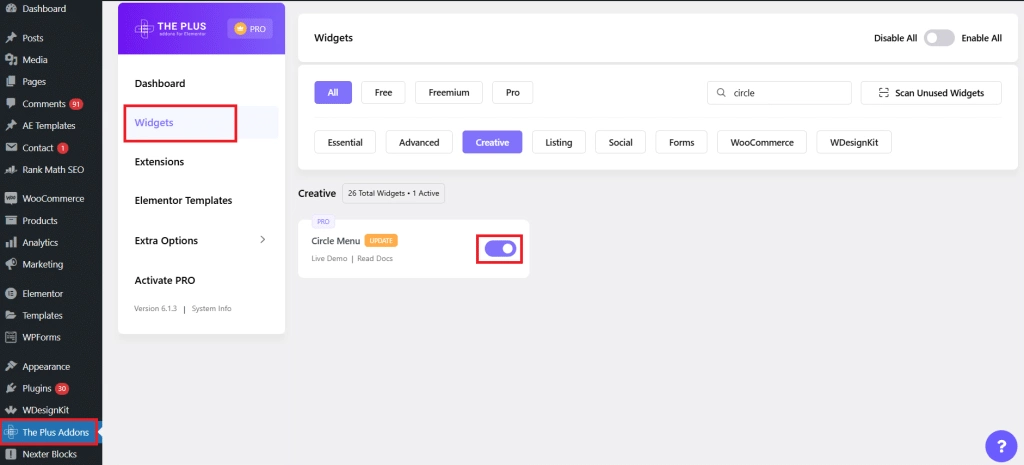Click the Plugins plug icon in the sidebar
Viewport: 1024px width, 465px height.
click(11, 388)
